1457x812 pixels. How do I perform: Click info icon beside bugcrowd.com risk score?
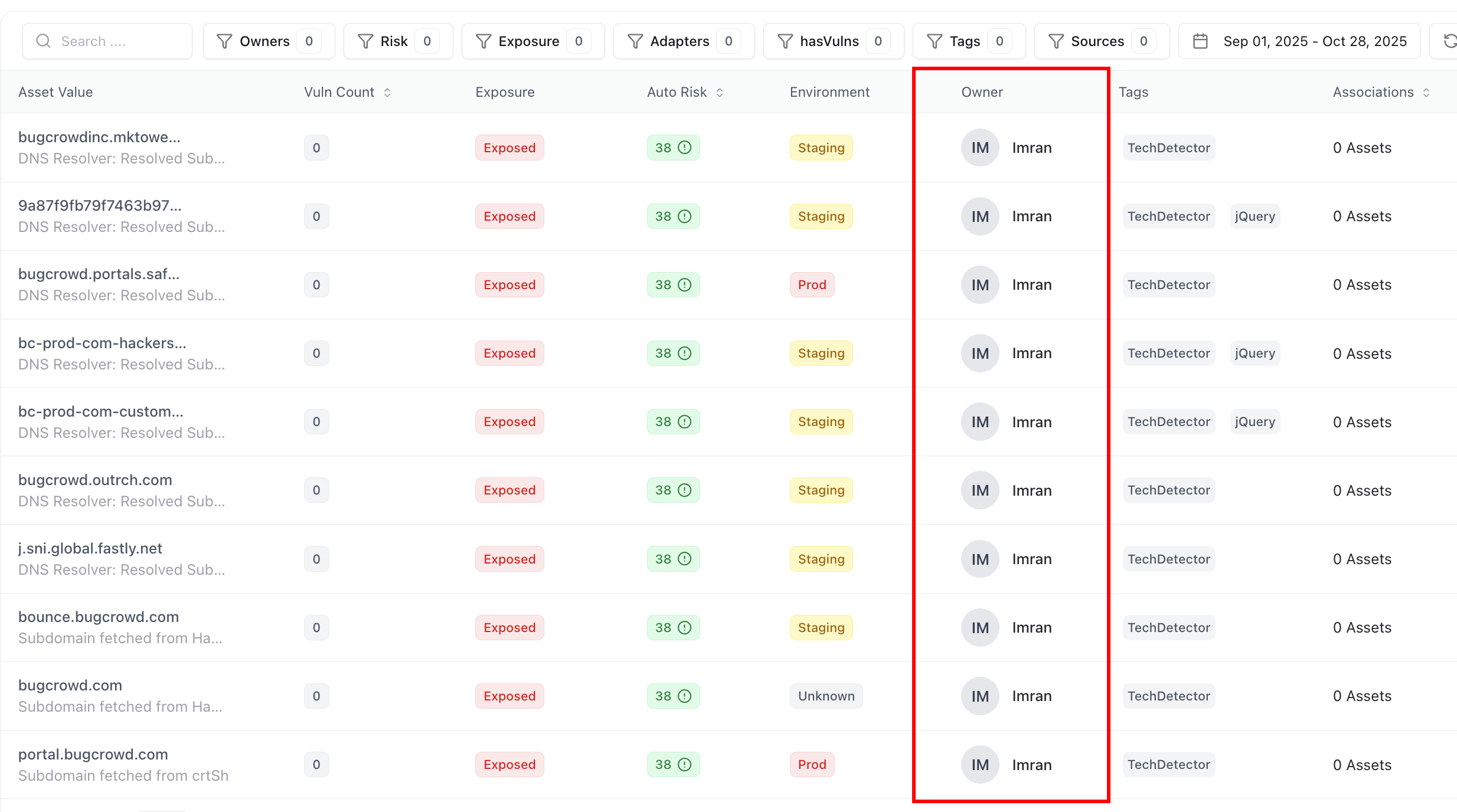(x=684, y=696)
